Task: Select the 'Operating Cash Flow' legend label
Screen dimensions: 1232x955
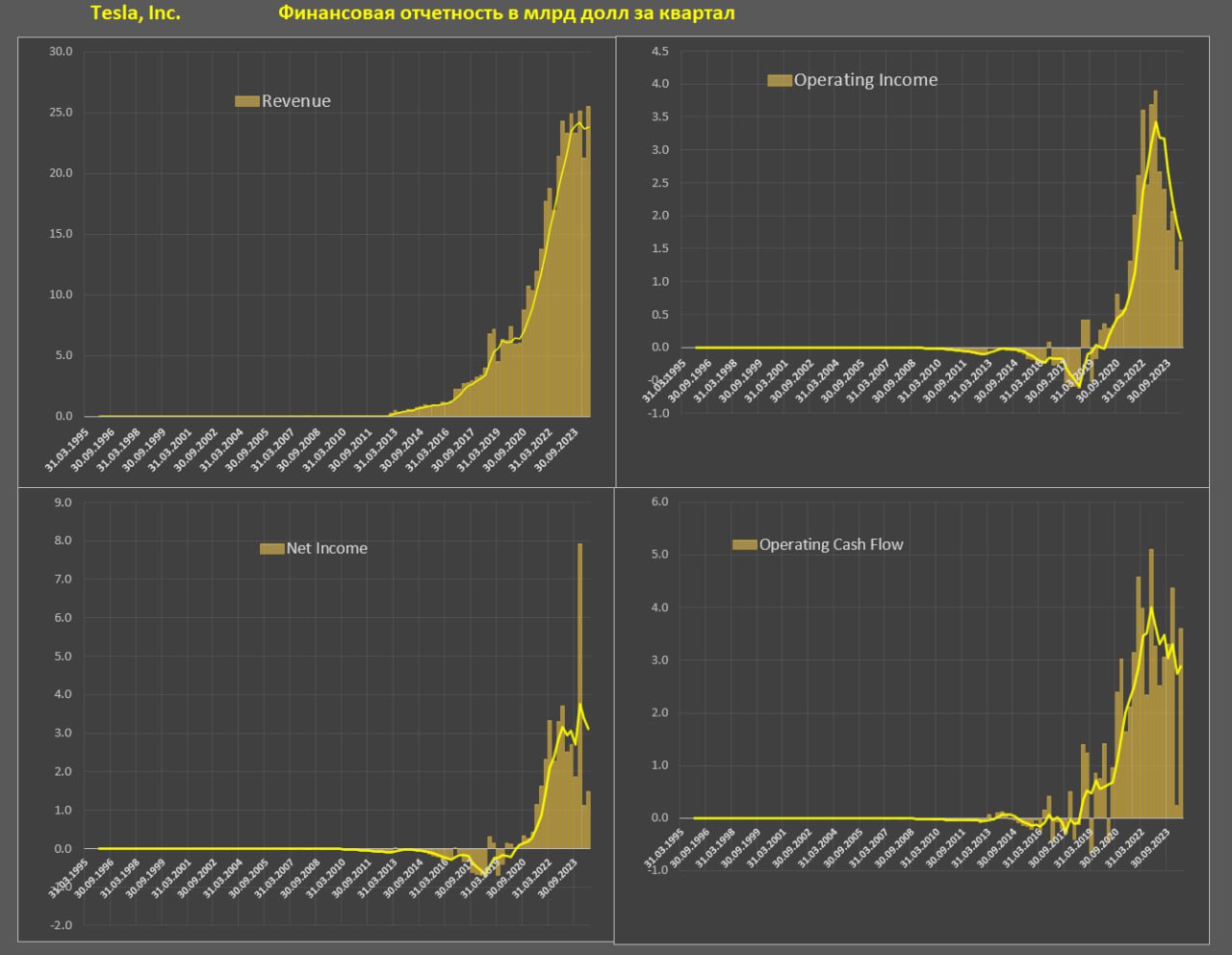Action: click(832, 545)
